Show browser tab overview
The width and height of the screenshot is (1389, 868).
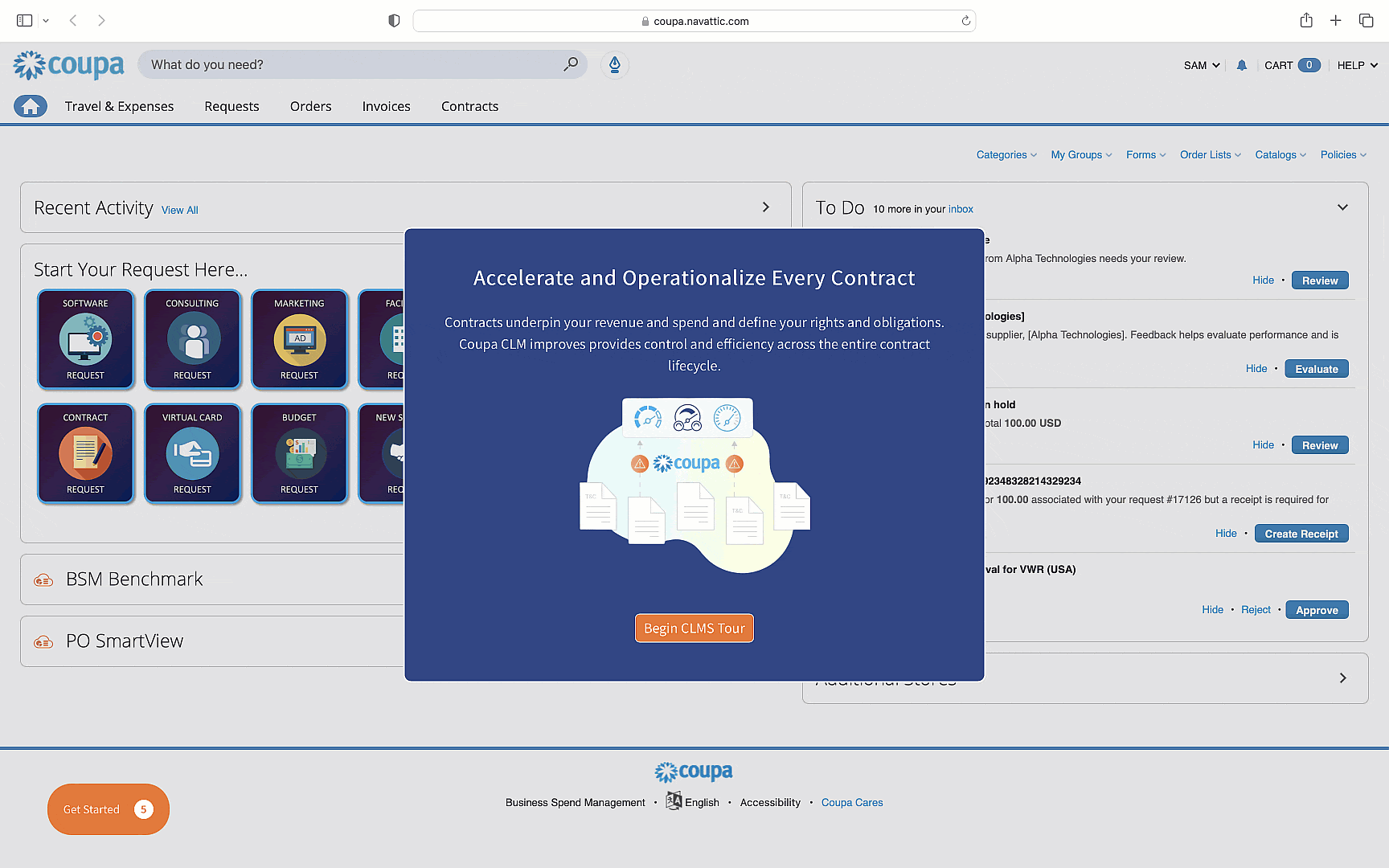(1366, 20)
